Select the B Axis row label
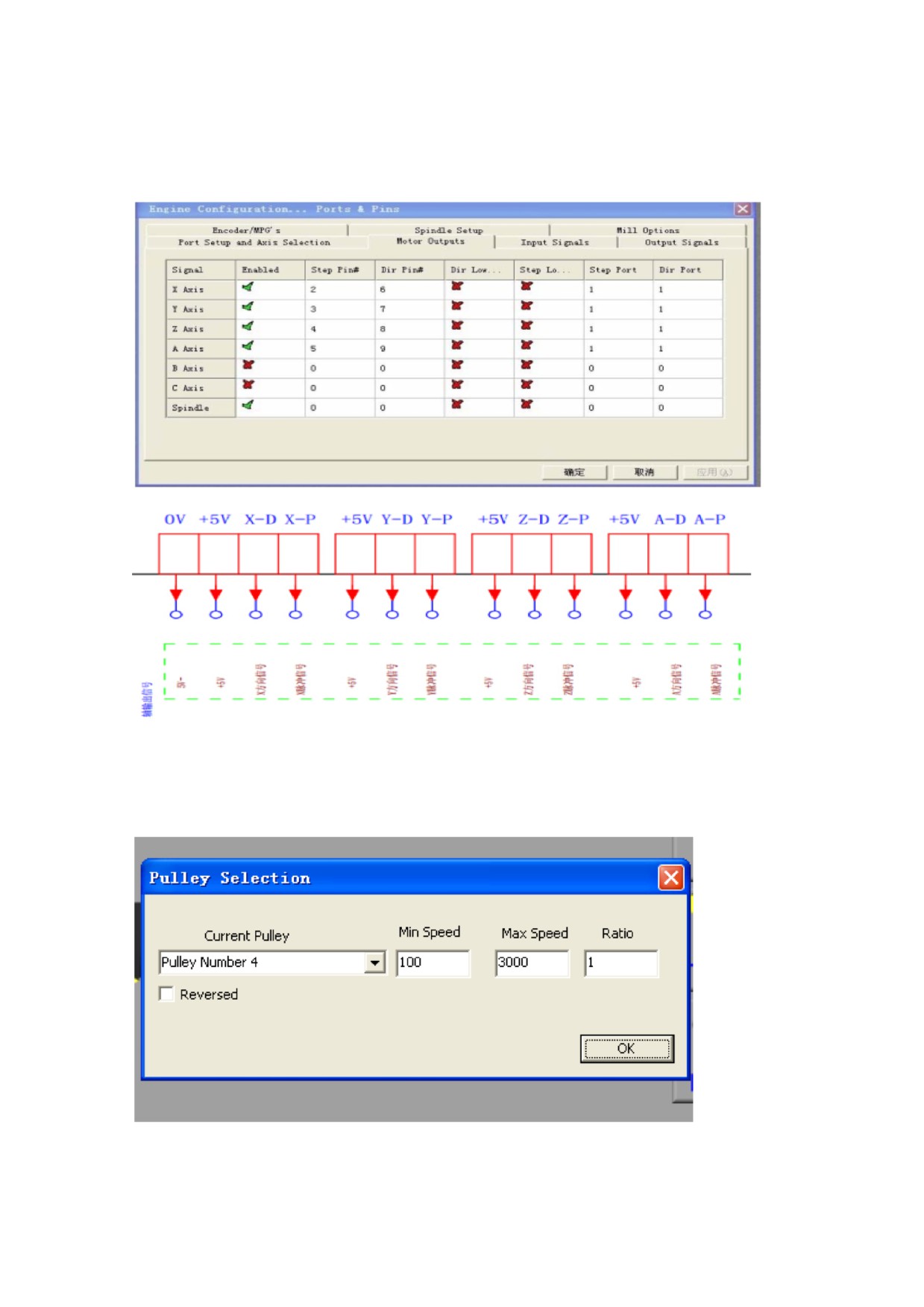Image resolution: width=924 pixels, height=1307 pixels. click(x=201, y=369)
